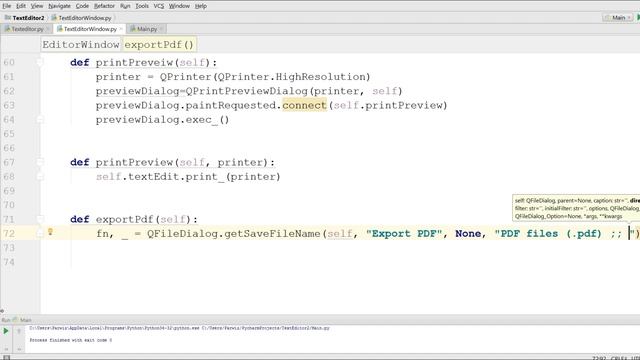This screenshot has width=640, height=360.
Task: Open the Refactor menu
Action: pos(104,6)
